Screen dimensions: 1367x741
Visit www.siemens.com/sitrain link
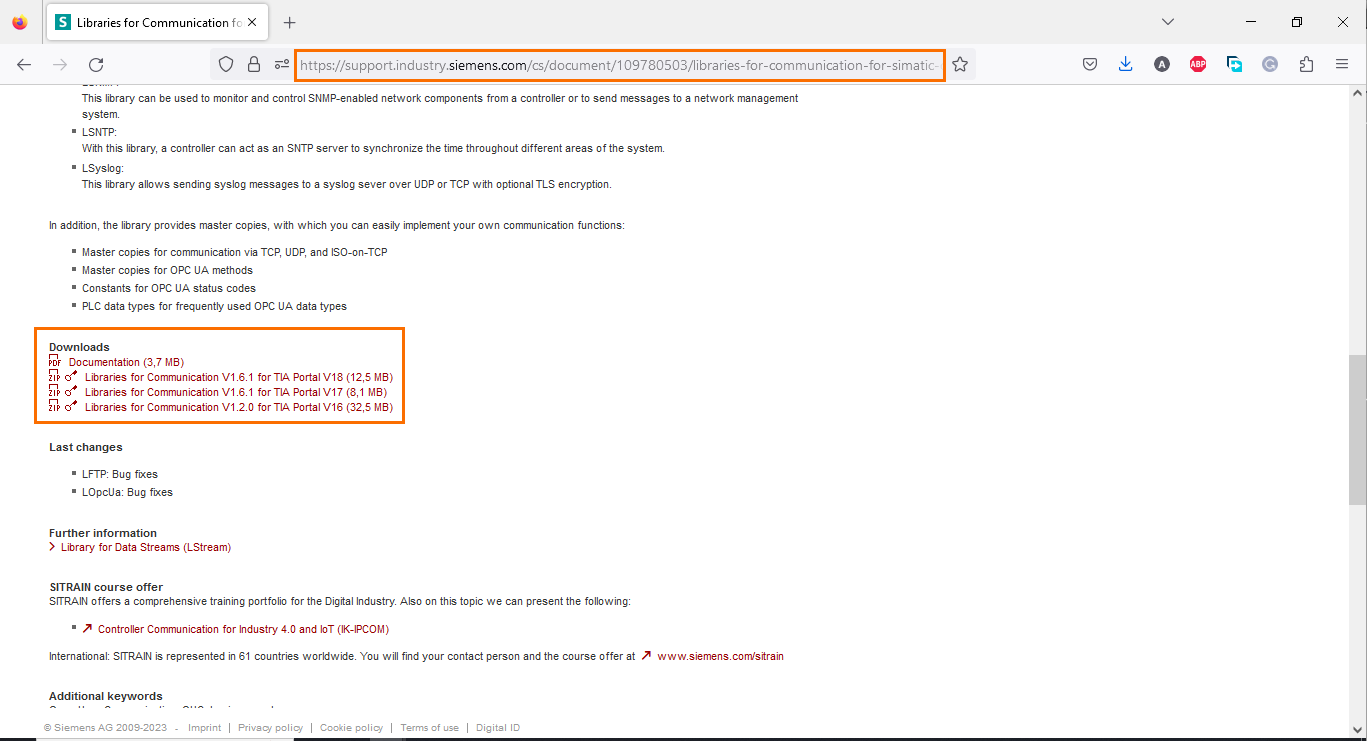pyautogui.click(x=721, y=656)
